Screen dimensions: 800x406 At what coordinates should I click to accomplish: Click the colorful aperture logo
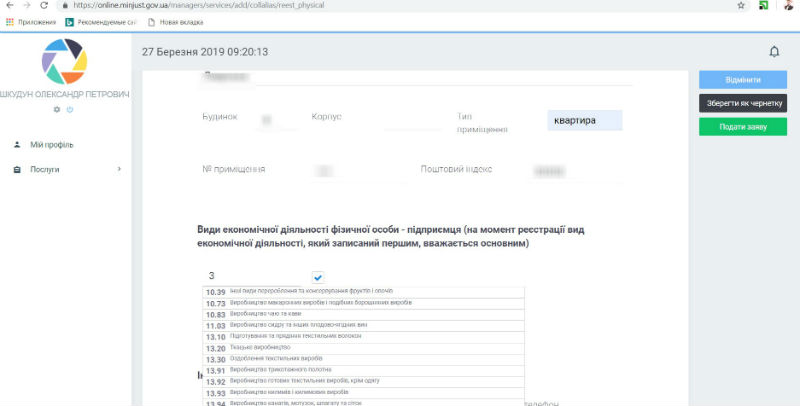pyautogui.click(x=64, y=61)
